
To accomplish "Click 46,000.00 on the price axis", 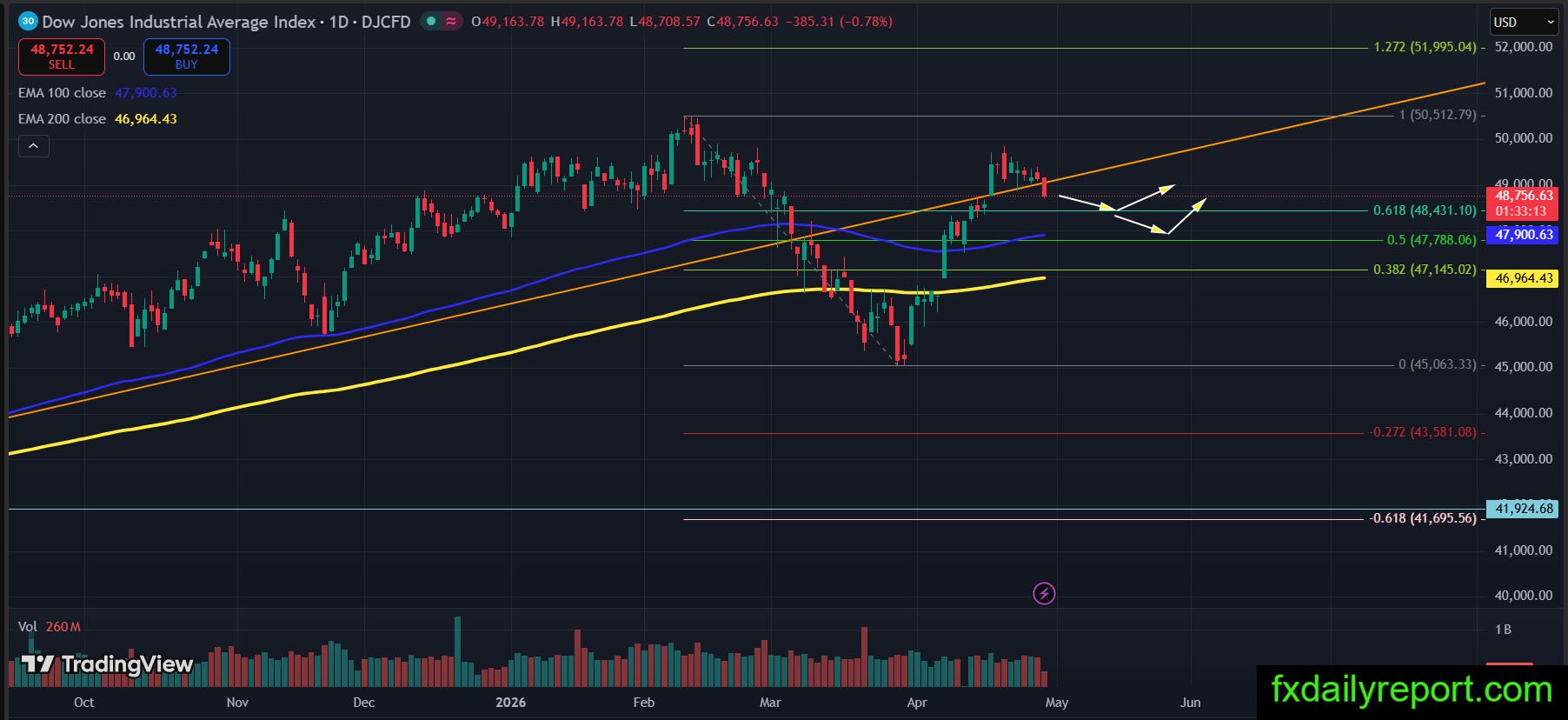I will click(1524, 321).
